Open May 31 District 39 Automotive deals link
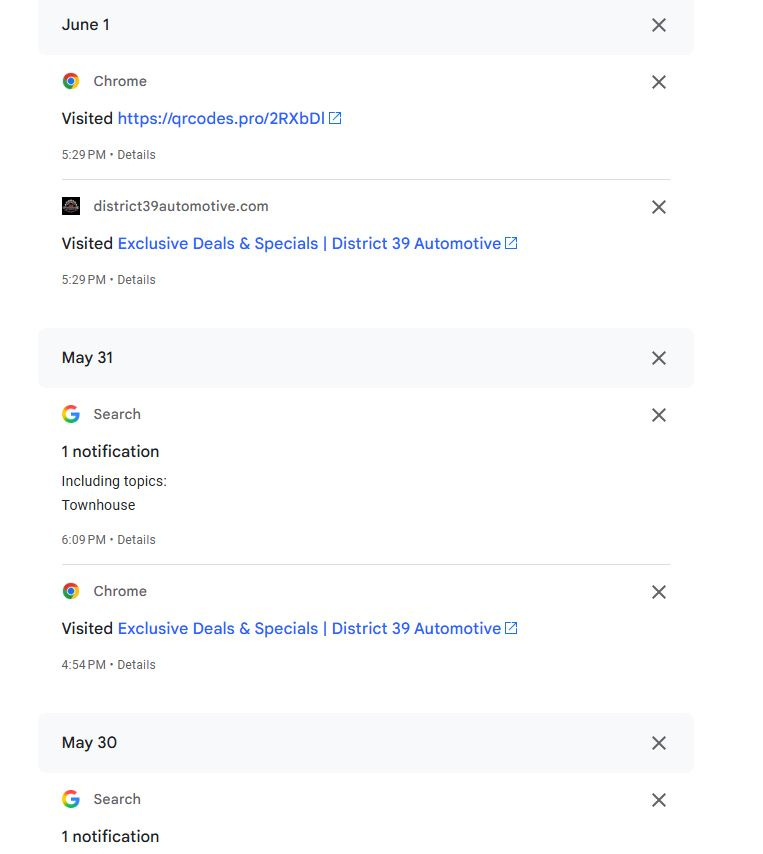Viewport: 763px width, 854px height. [309, 628]
